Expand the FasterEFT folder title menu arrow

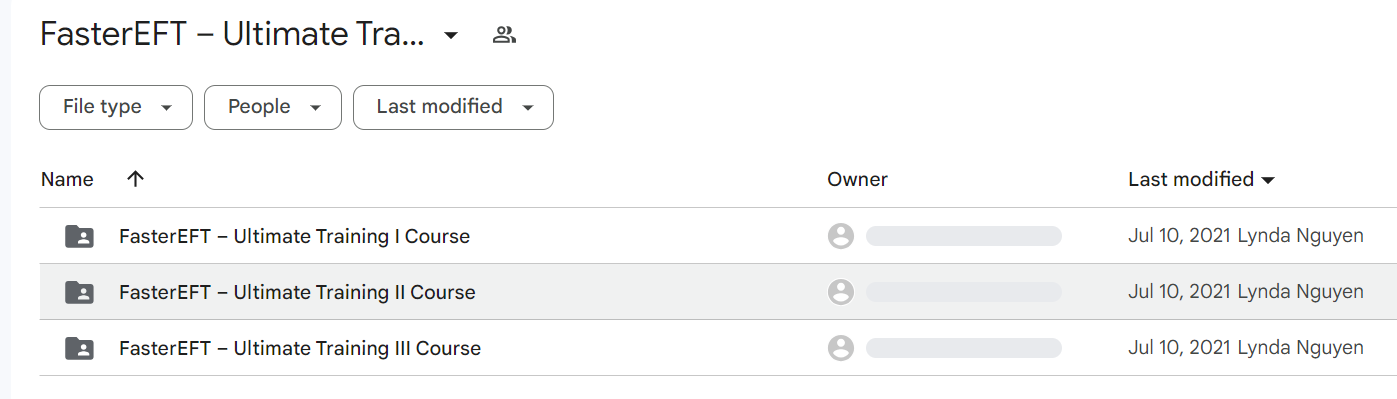click(x=451, y=36)
